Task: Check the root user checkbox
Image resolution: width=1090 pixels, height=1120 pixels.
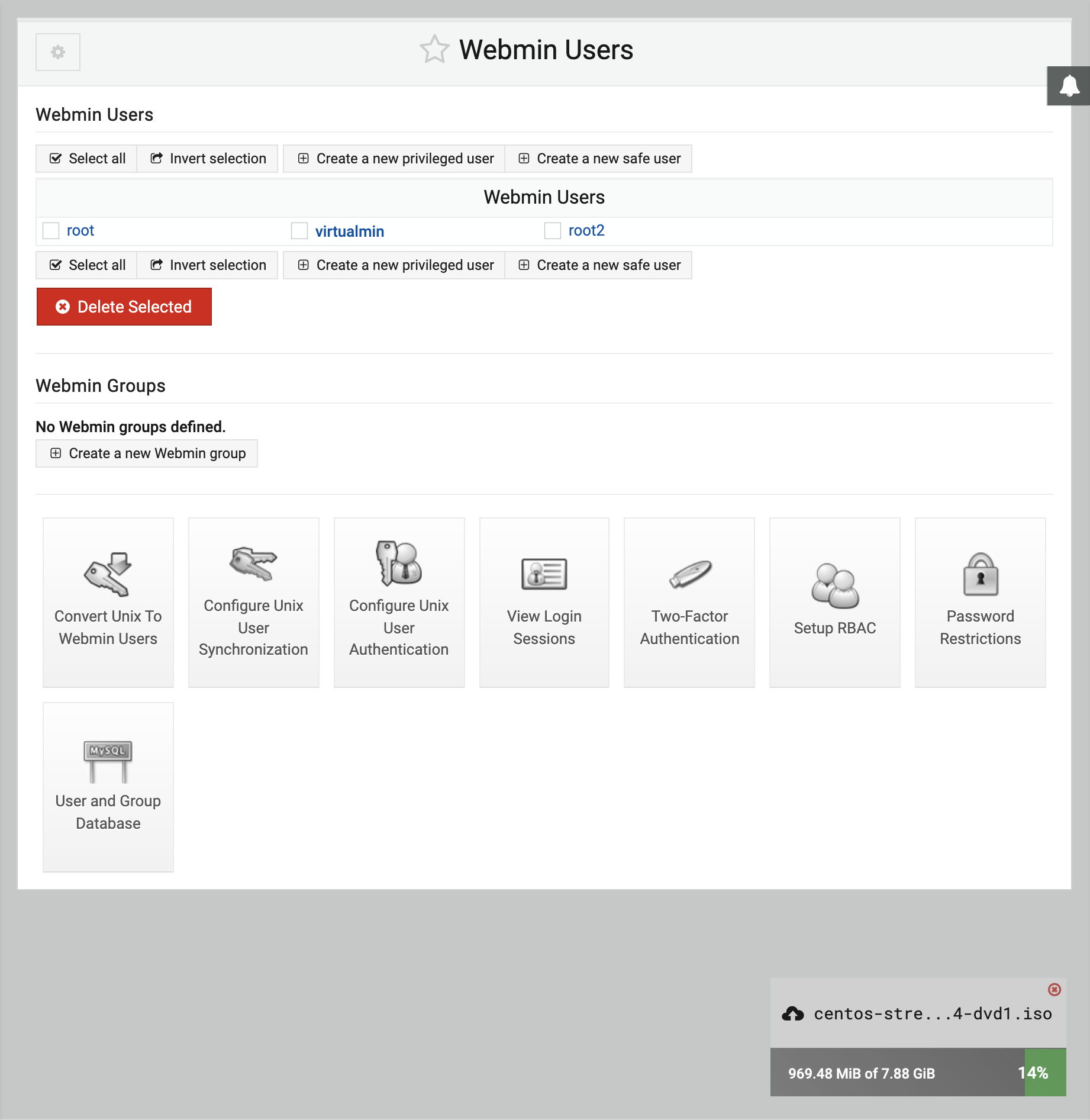Action: coord(51,231)
